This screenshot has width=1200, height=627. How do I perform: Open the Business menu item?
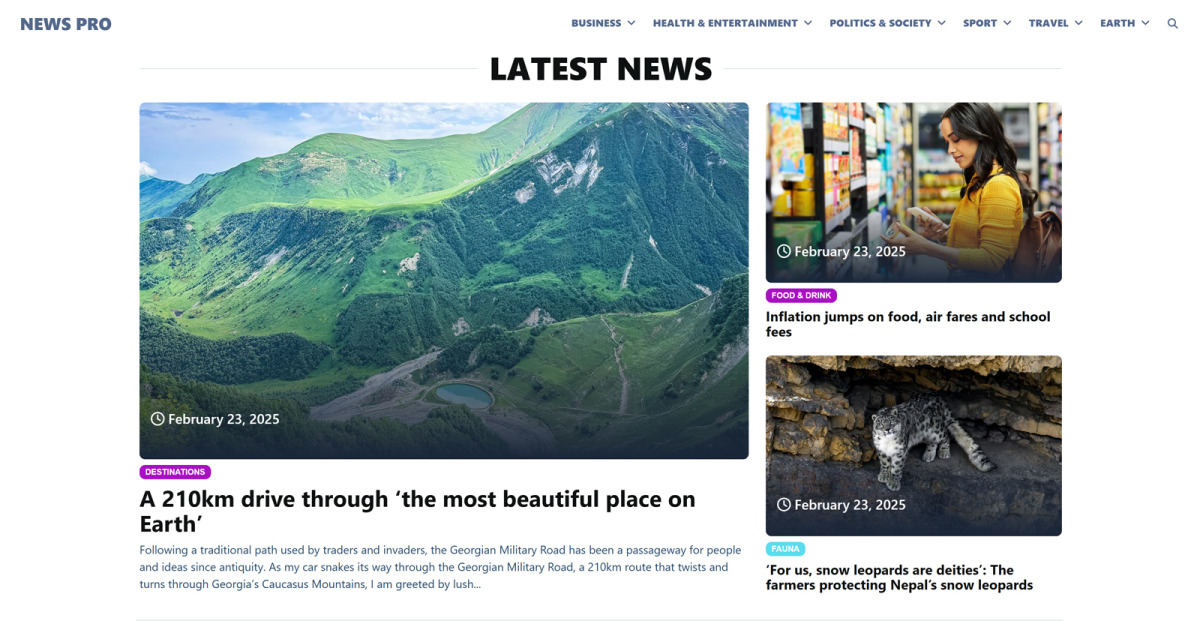[x=596, y=23]
